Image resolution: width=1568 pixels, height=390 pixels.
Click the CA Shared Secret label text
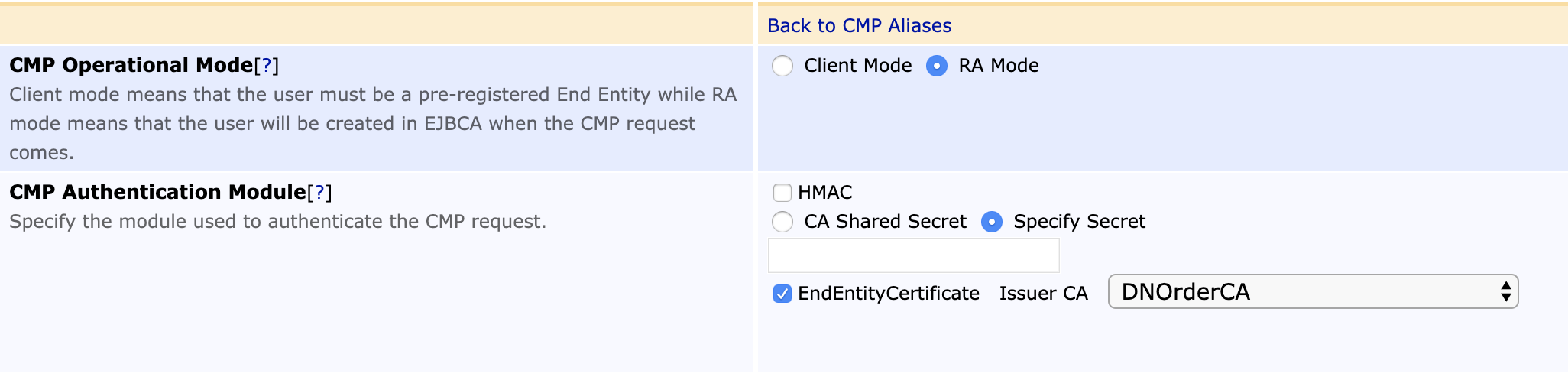[885, 222]
